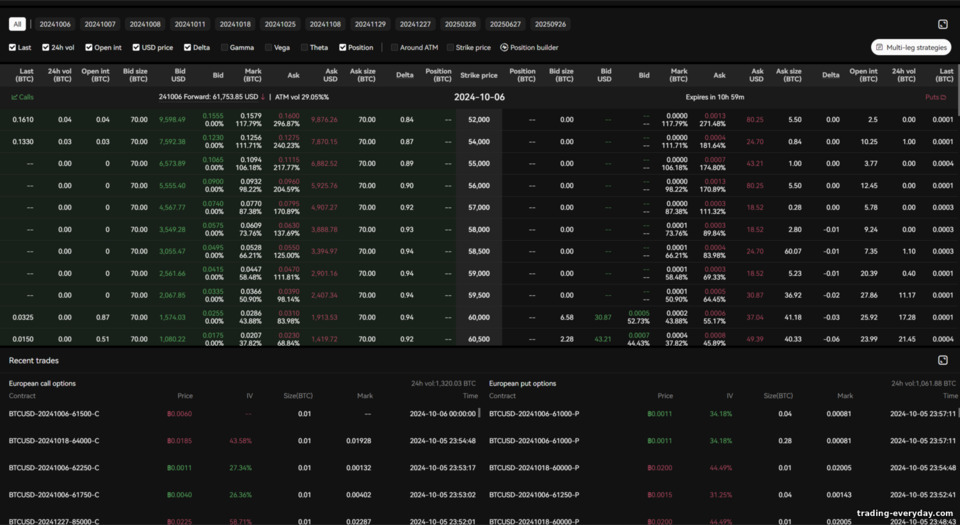Screen dimensions: 960x525
Task: Expand the option chain panel to fullscreen
Action: (x=943, y=24)
